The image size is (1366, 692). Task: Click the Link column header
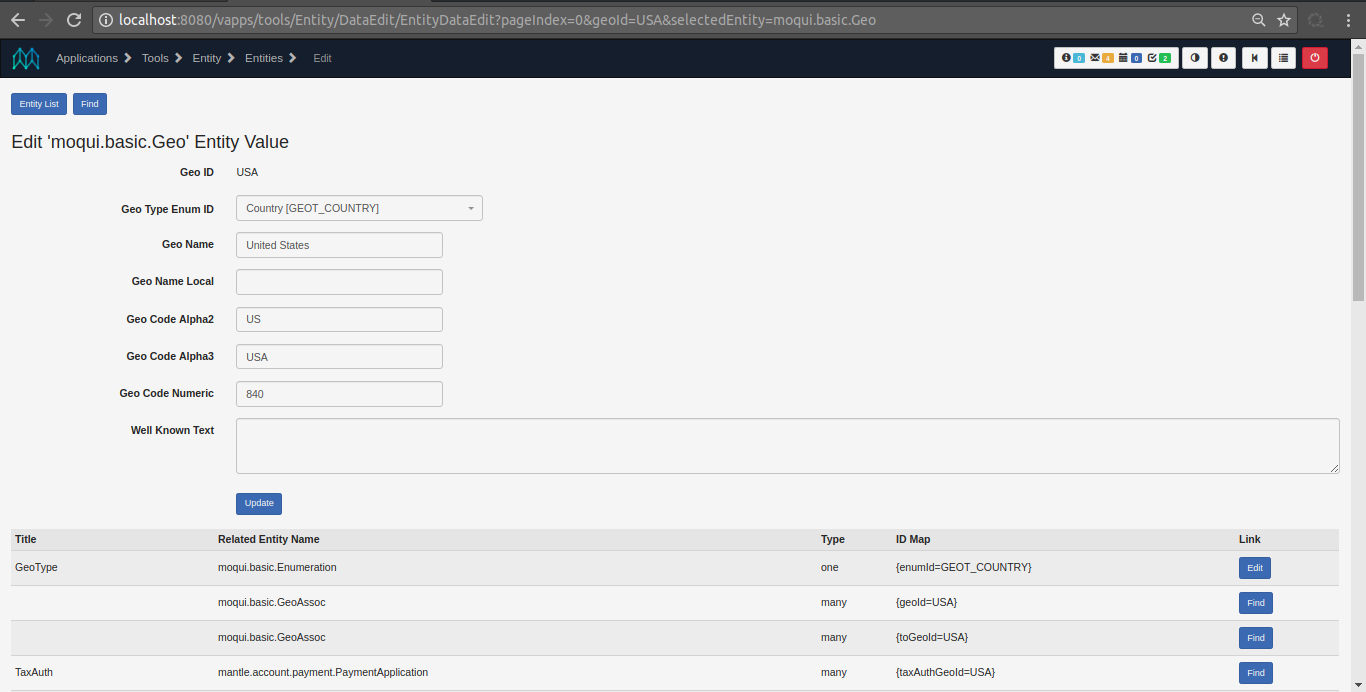pos(1250,539)
